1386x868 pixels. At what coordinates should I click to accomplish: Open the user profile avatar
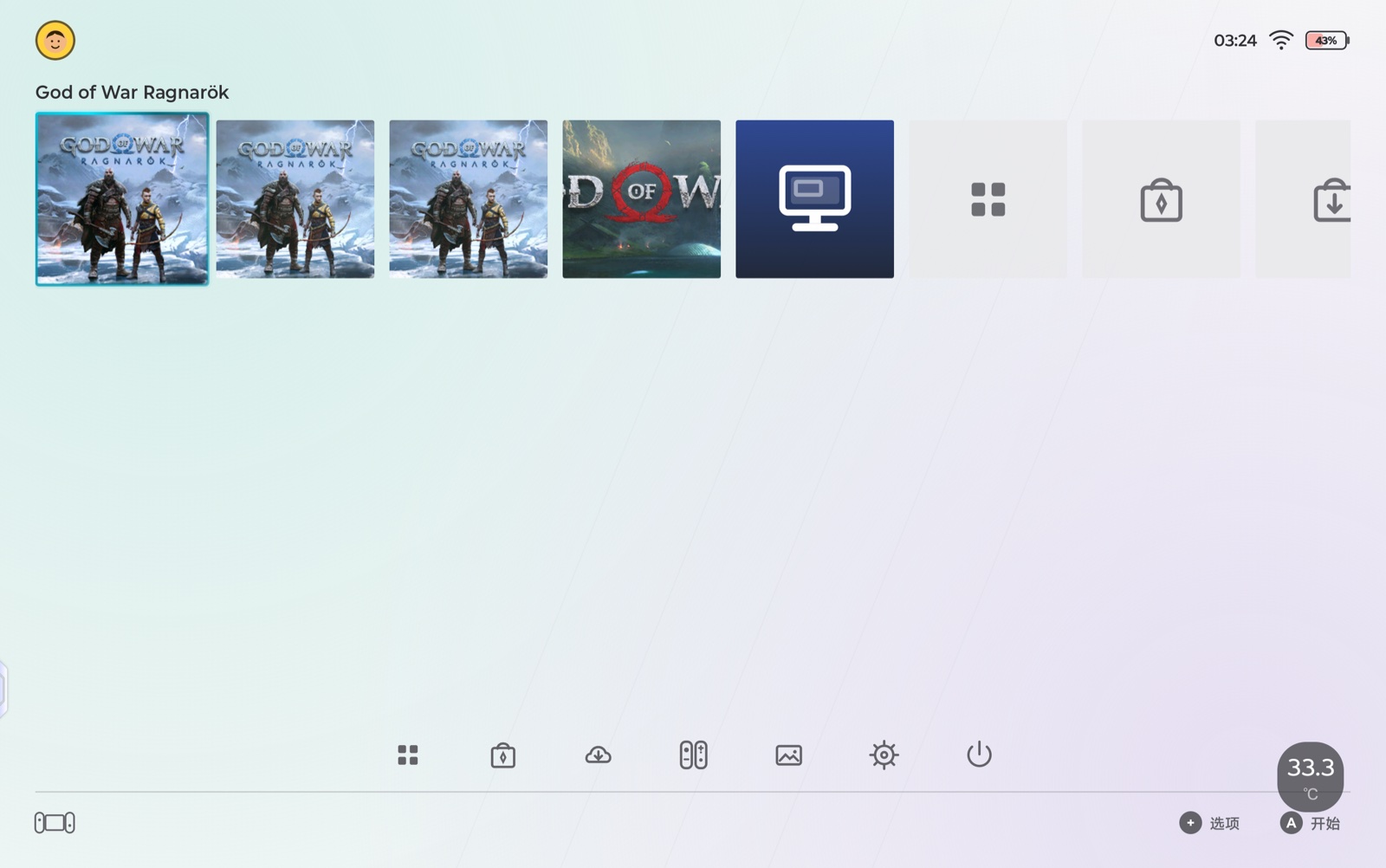click(x=55, y=41)
